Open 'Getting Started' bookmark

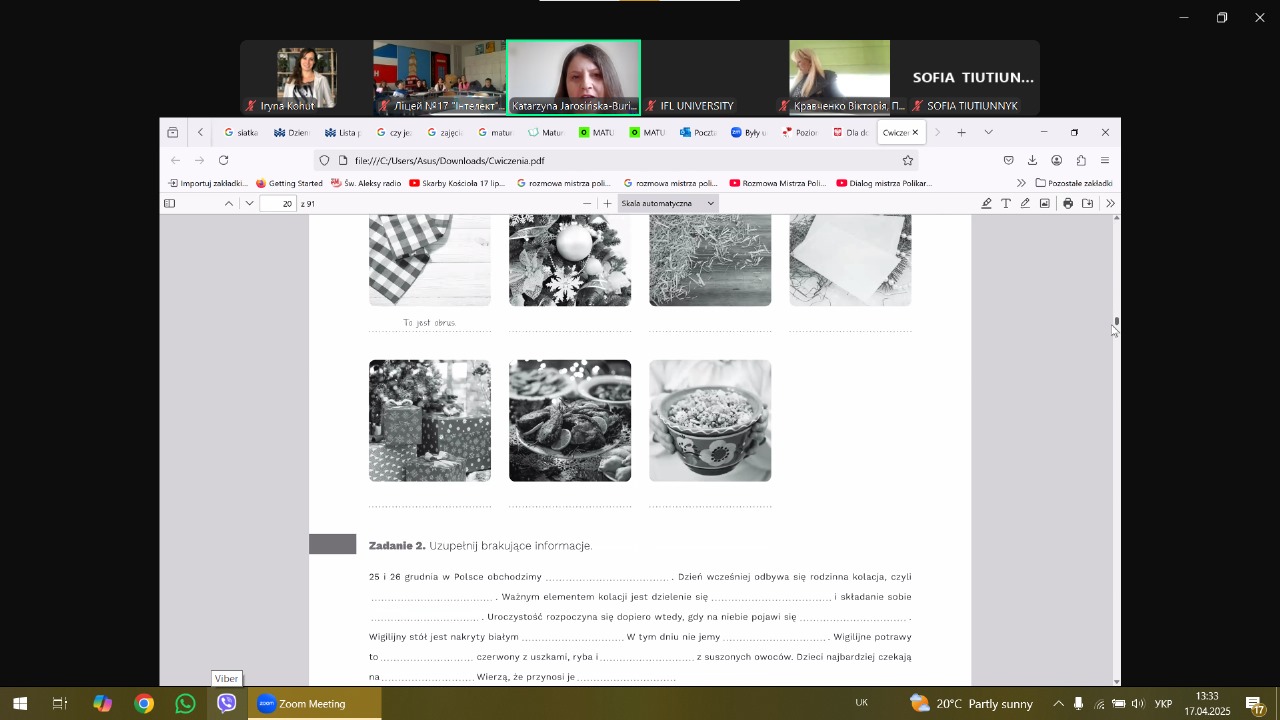tap(290, 183)
